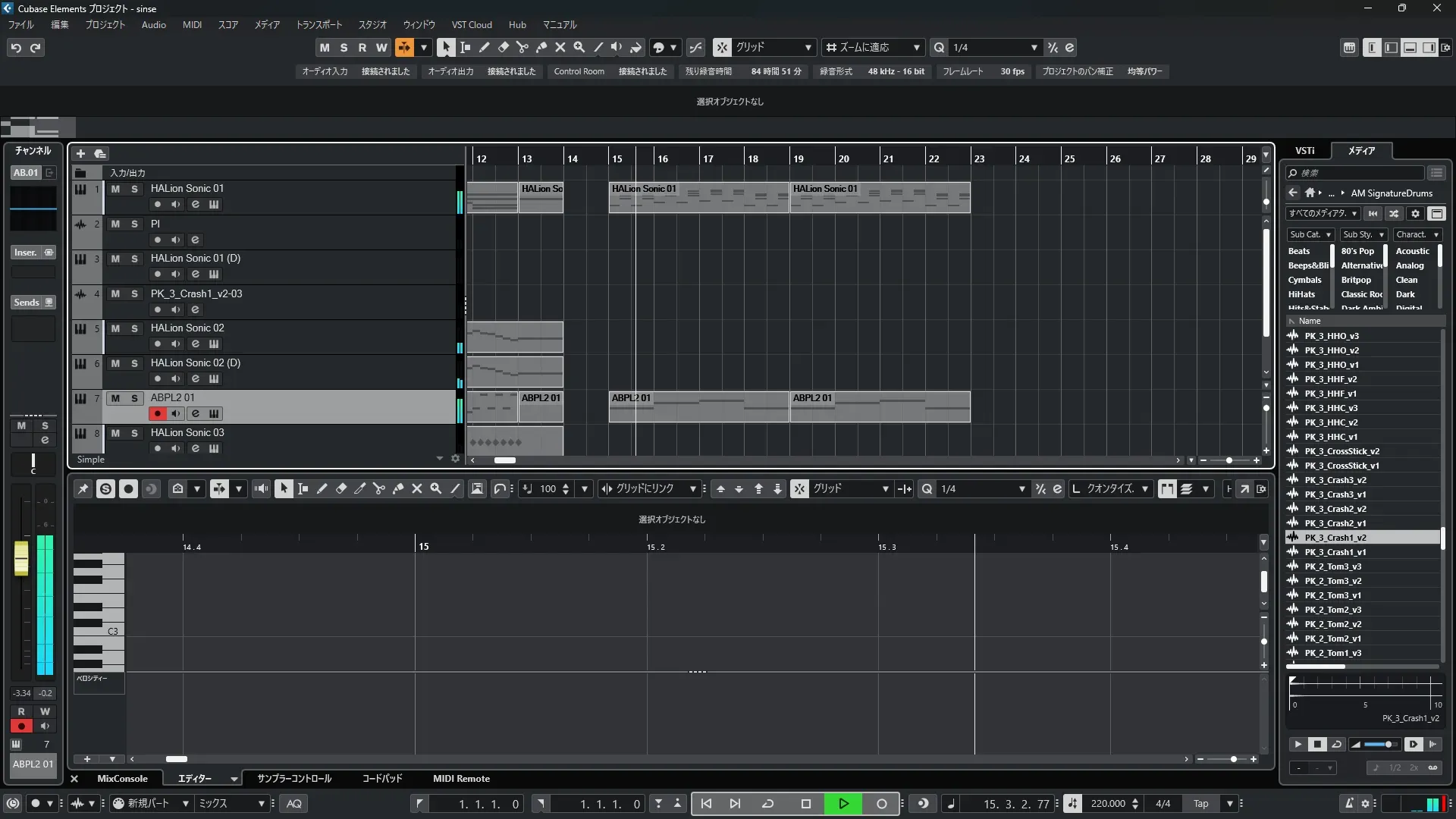Screen dimensions: 1456x819
Task: Click the Undo arrow icon
Action: (15, 48)
